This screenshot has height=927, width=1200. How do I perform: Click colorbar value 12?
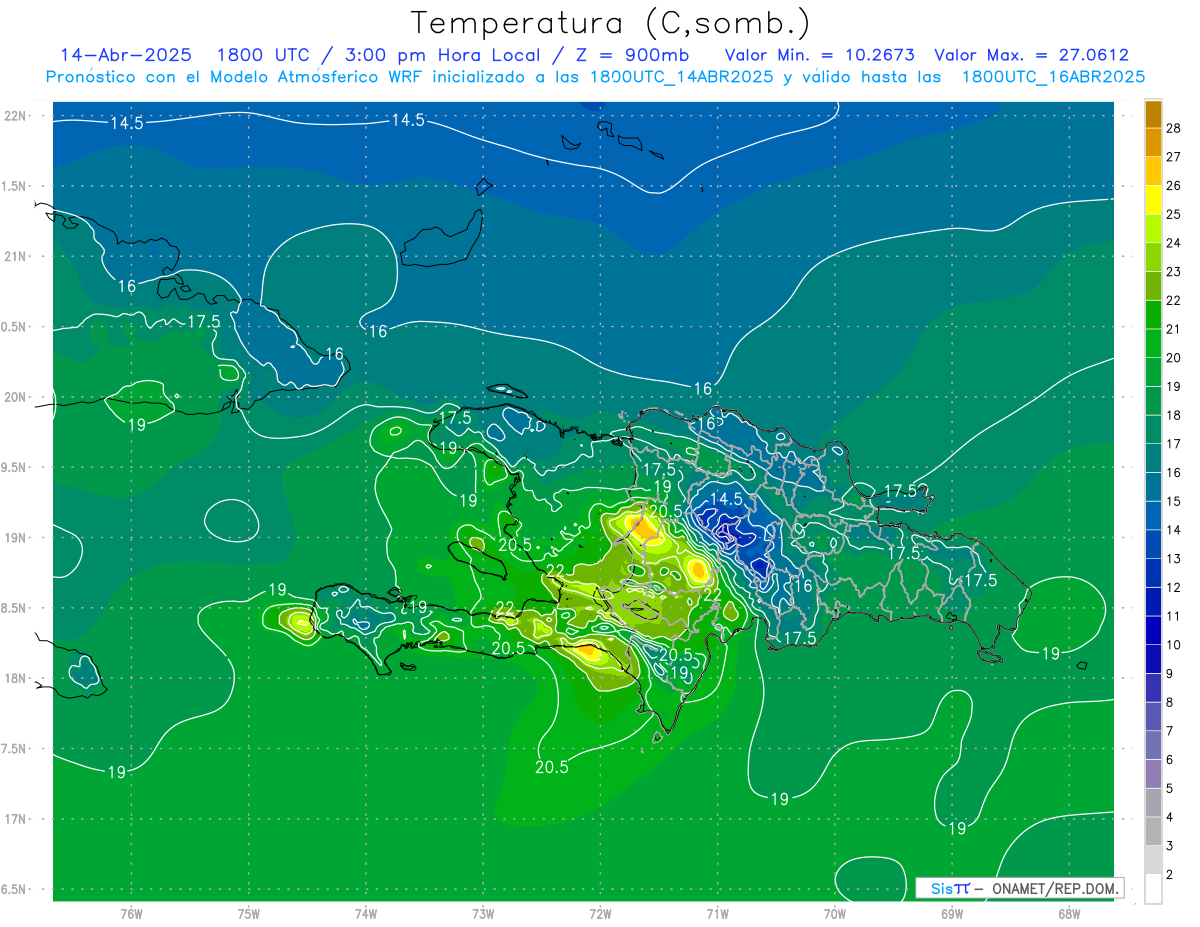pyautogui.click(x=1174, y=587)
